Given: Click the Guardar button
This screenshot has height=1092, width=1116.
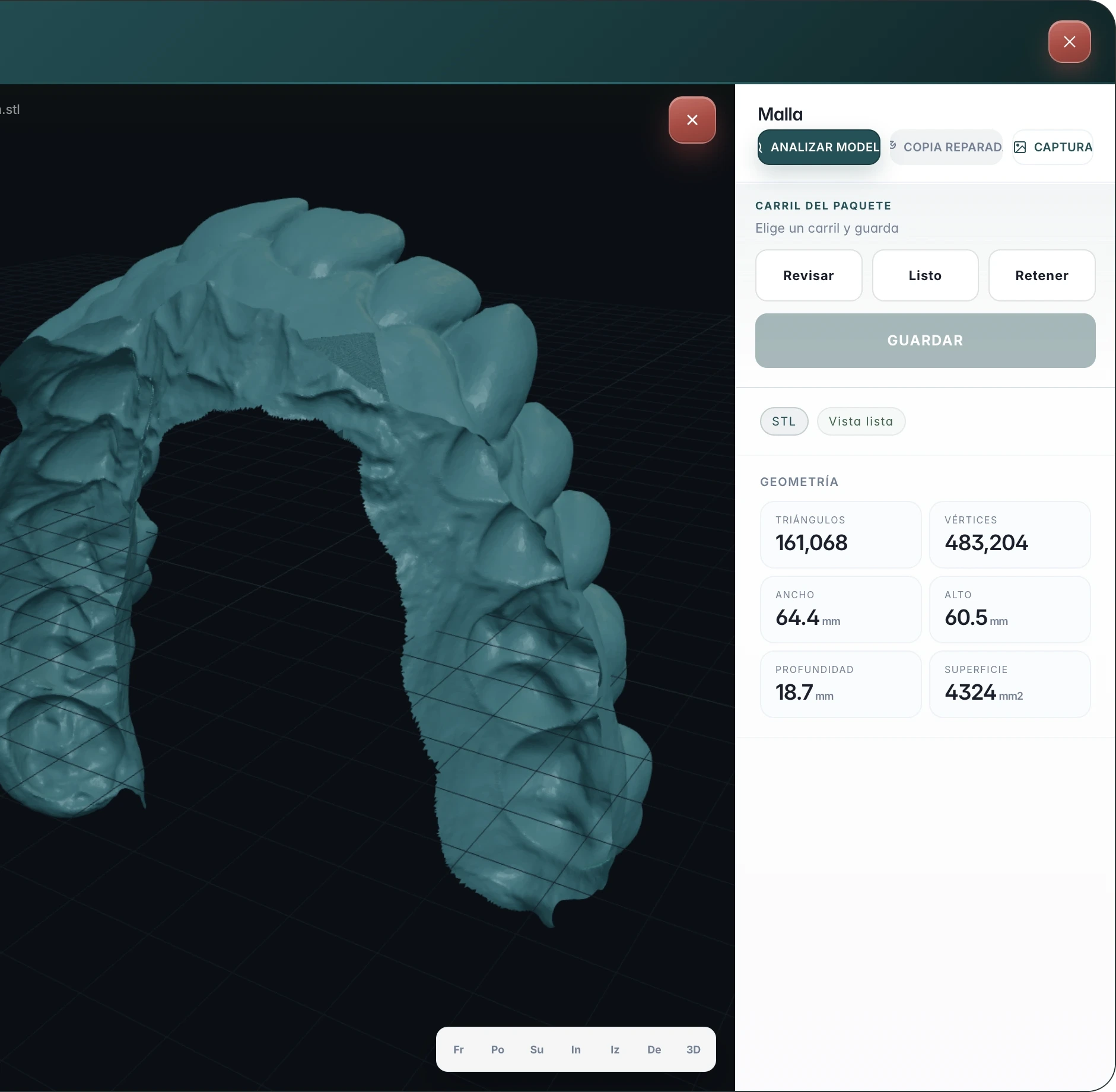Looking at the screenshot, I should (925, 341).
